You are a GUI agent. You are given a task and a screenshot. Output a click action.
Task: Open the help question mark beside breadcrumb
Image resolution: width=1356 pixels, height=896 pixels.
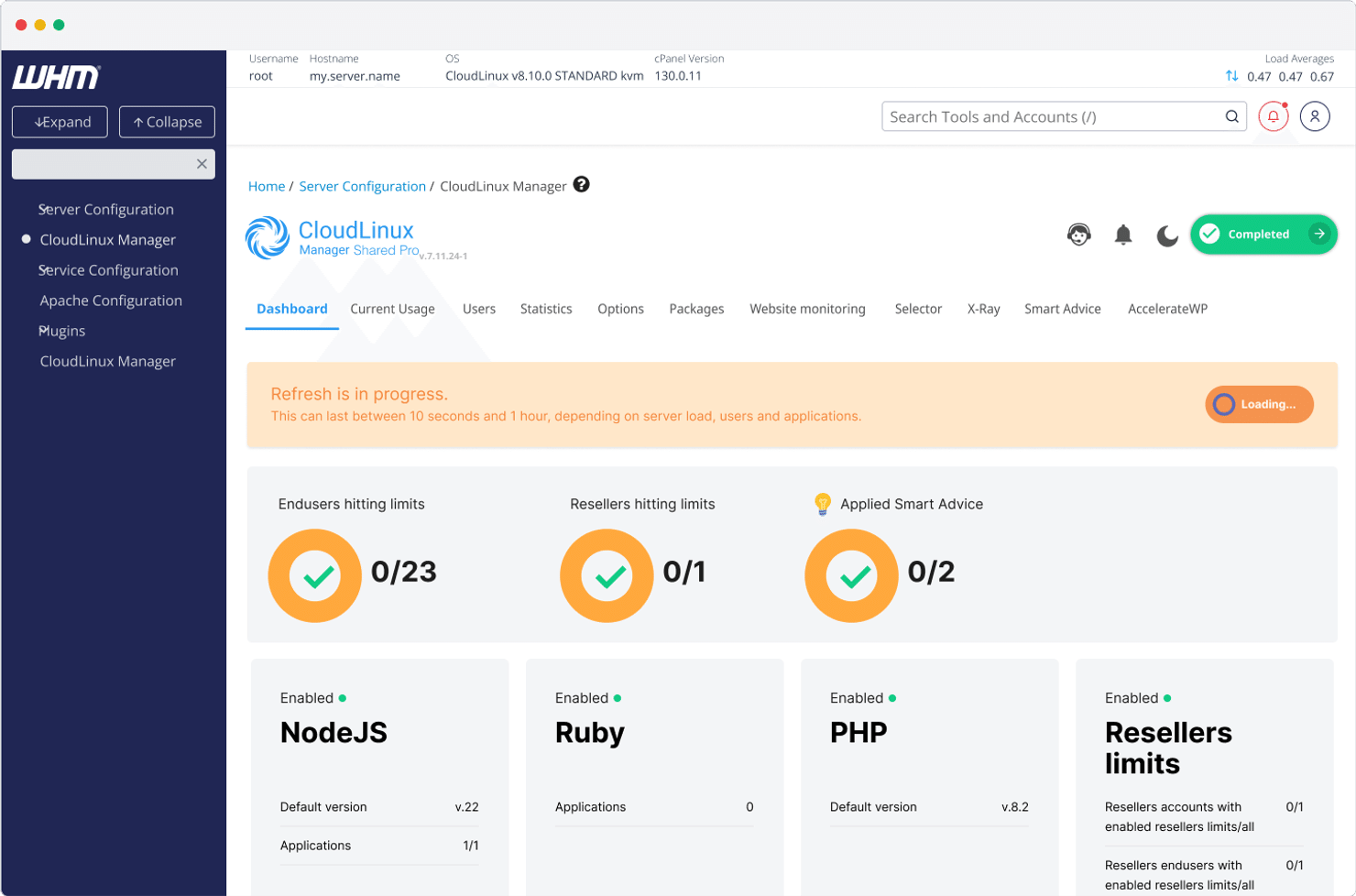(581, 185)
